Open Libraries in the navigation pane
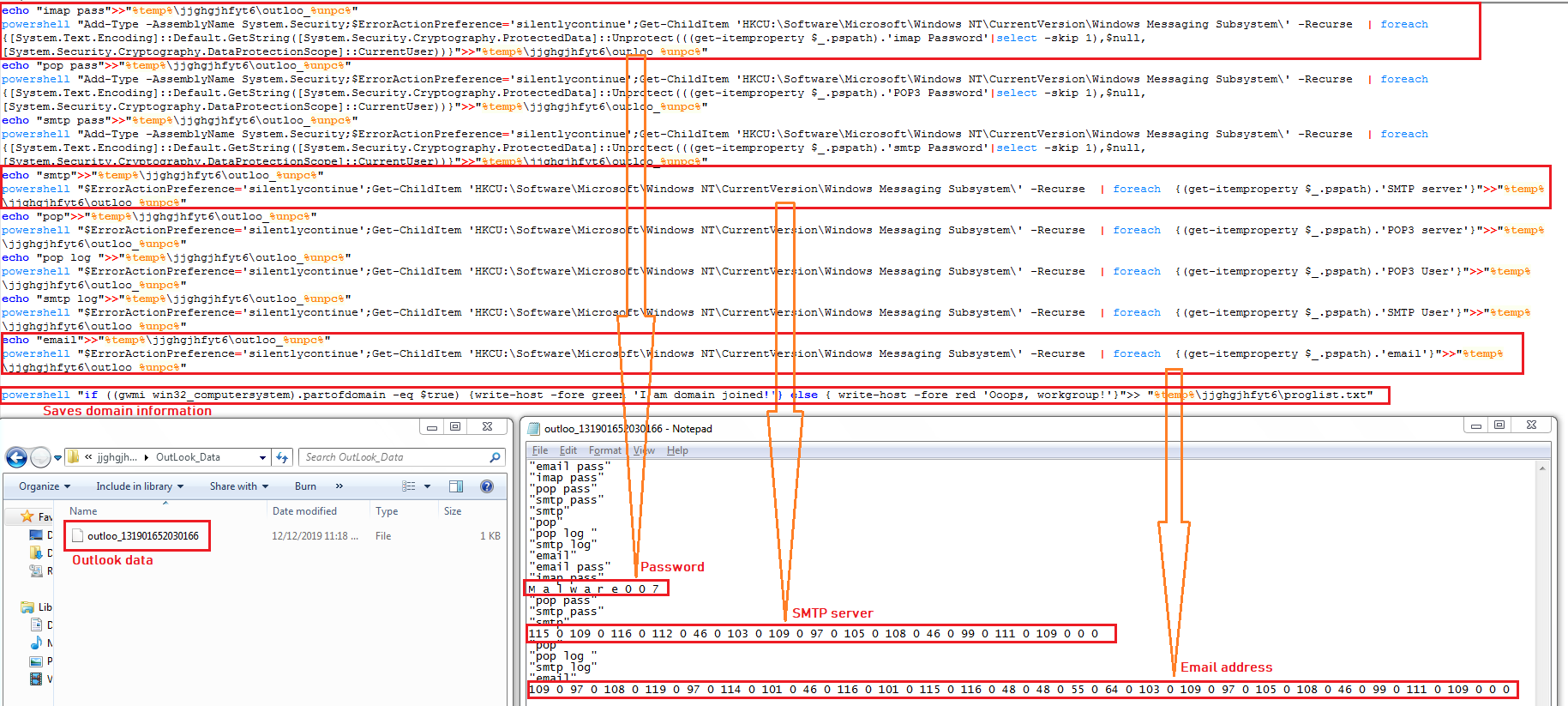 [36, 607]
